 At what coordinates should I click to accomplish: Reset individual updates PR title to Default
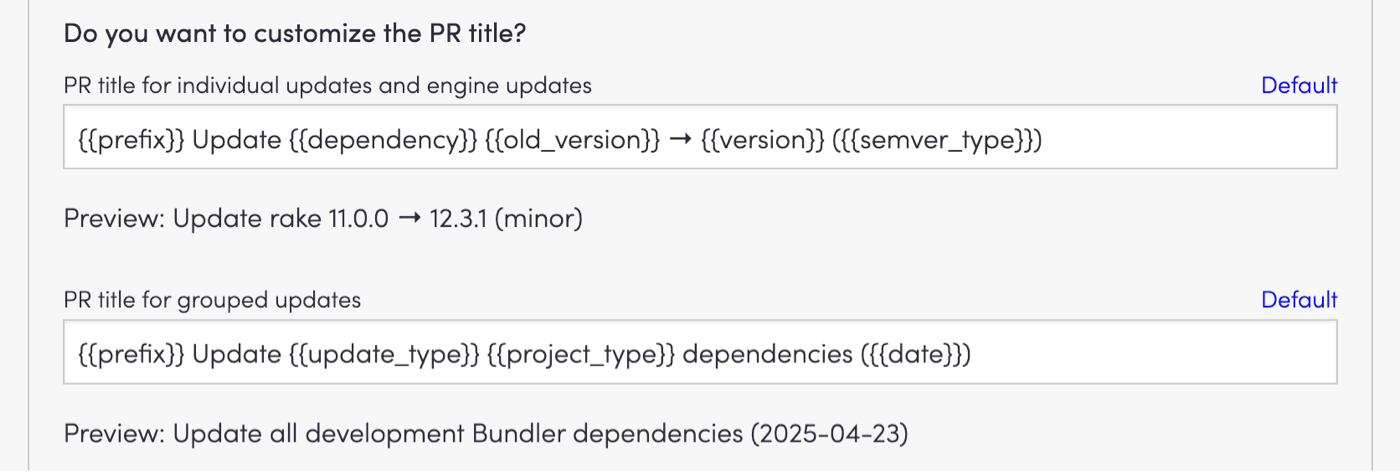[1298, 86]
